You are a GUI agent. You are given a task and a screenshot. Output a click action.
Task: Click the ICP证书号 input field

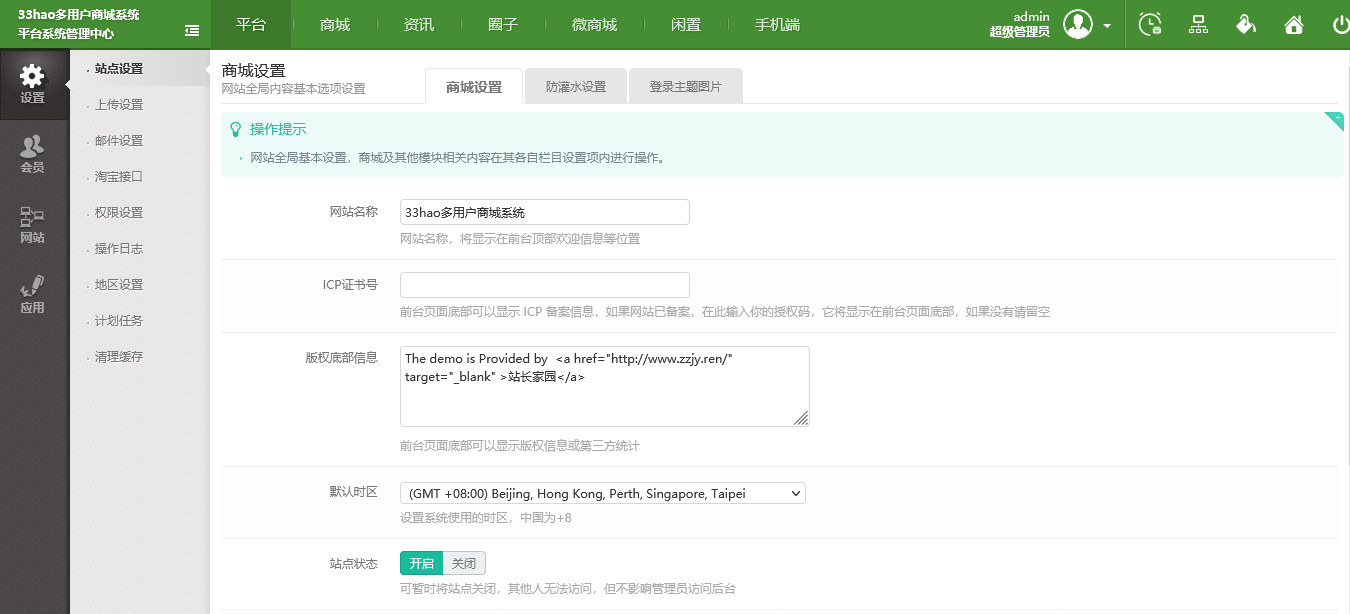(545, 285)
